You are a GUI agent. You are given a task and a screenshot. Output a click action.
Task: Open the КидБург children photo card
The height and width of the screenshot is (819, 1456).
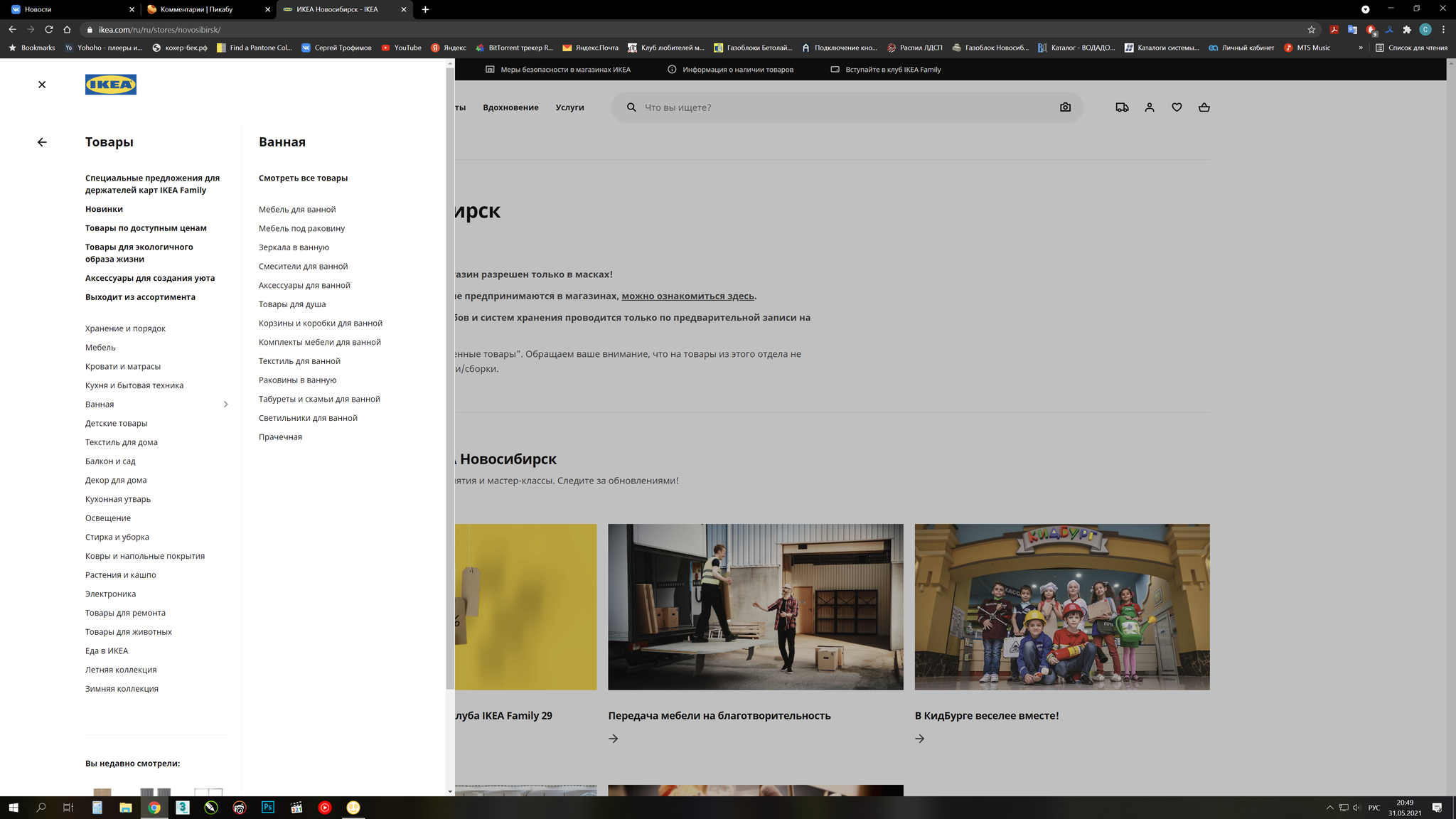[1062, 607]
